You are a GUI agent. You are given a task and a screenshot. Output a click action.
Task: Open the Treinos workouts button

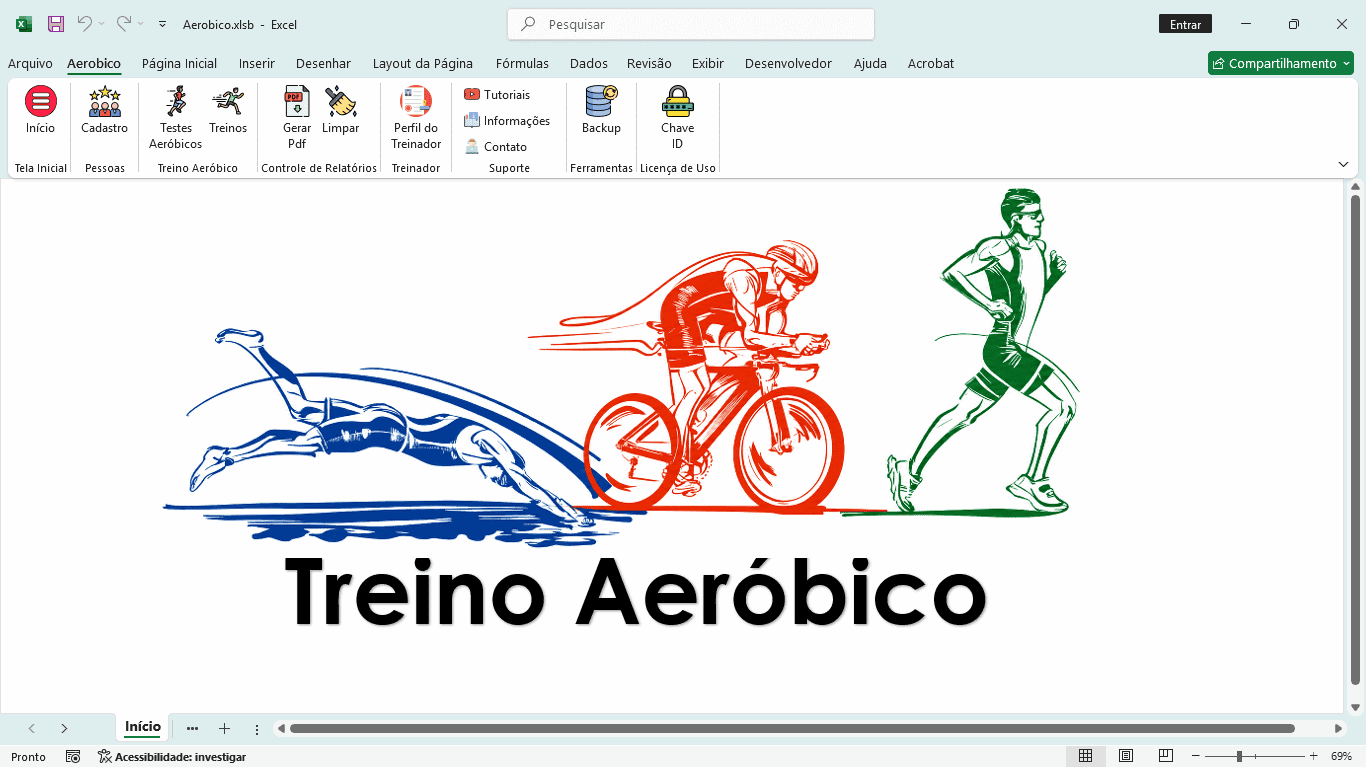[228, 111]
